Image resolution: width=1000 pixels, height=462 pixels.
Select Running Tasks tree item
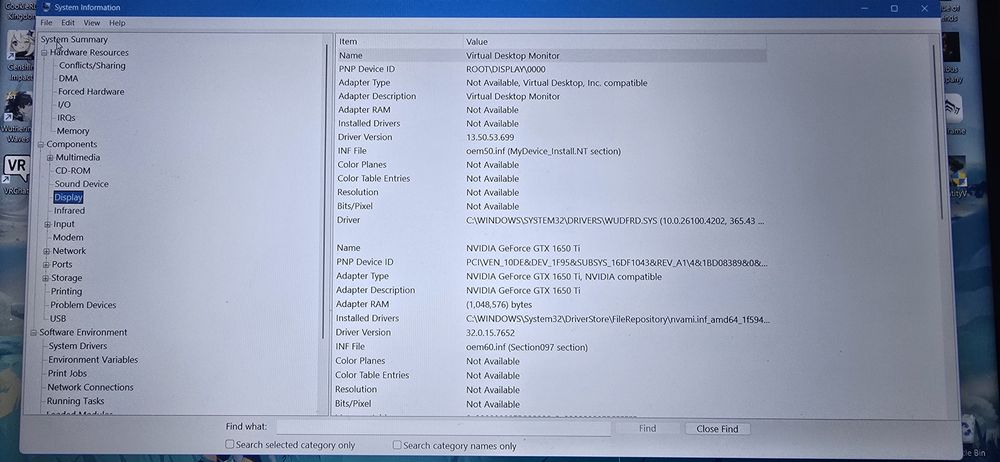tap(75, 401)
